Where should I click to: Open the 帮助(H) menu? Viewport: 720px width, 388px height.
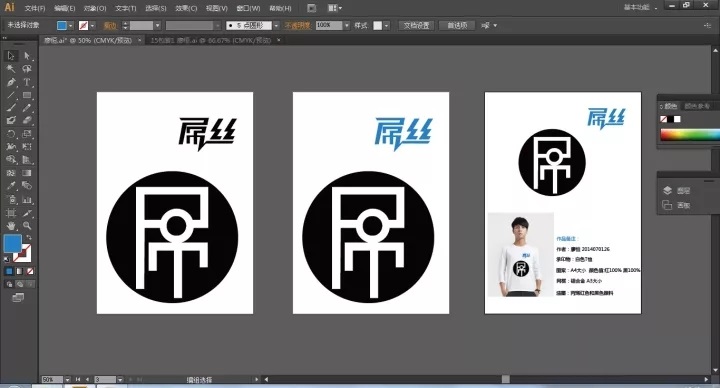click(280, 8)
